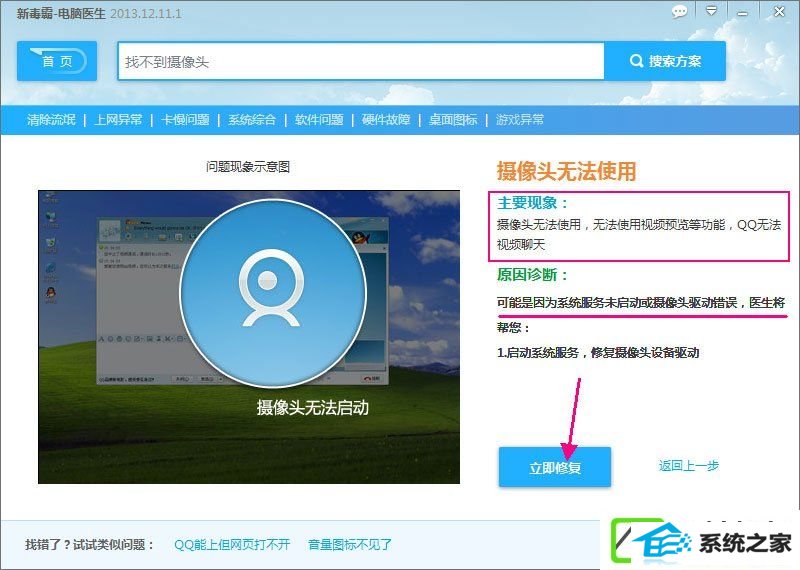This screenshot has width=800, height=570.
Task: Switch to 软件问题 category
Action: coord(319,120)
